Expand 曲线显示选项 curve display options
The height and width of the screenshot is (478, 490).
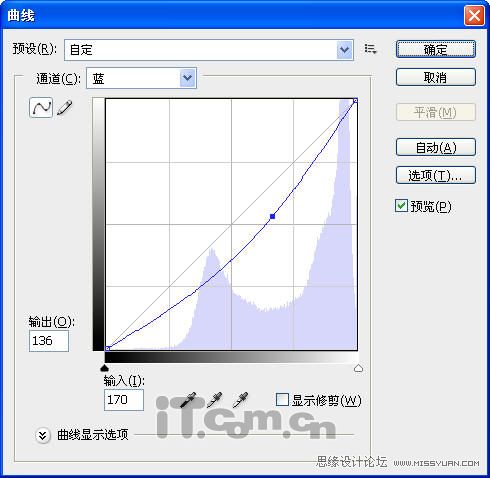click(x=43, y=435)
